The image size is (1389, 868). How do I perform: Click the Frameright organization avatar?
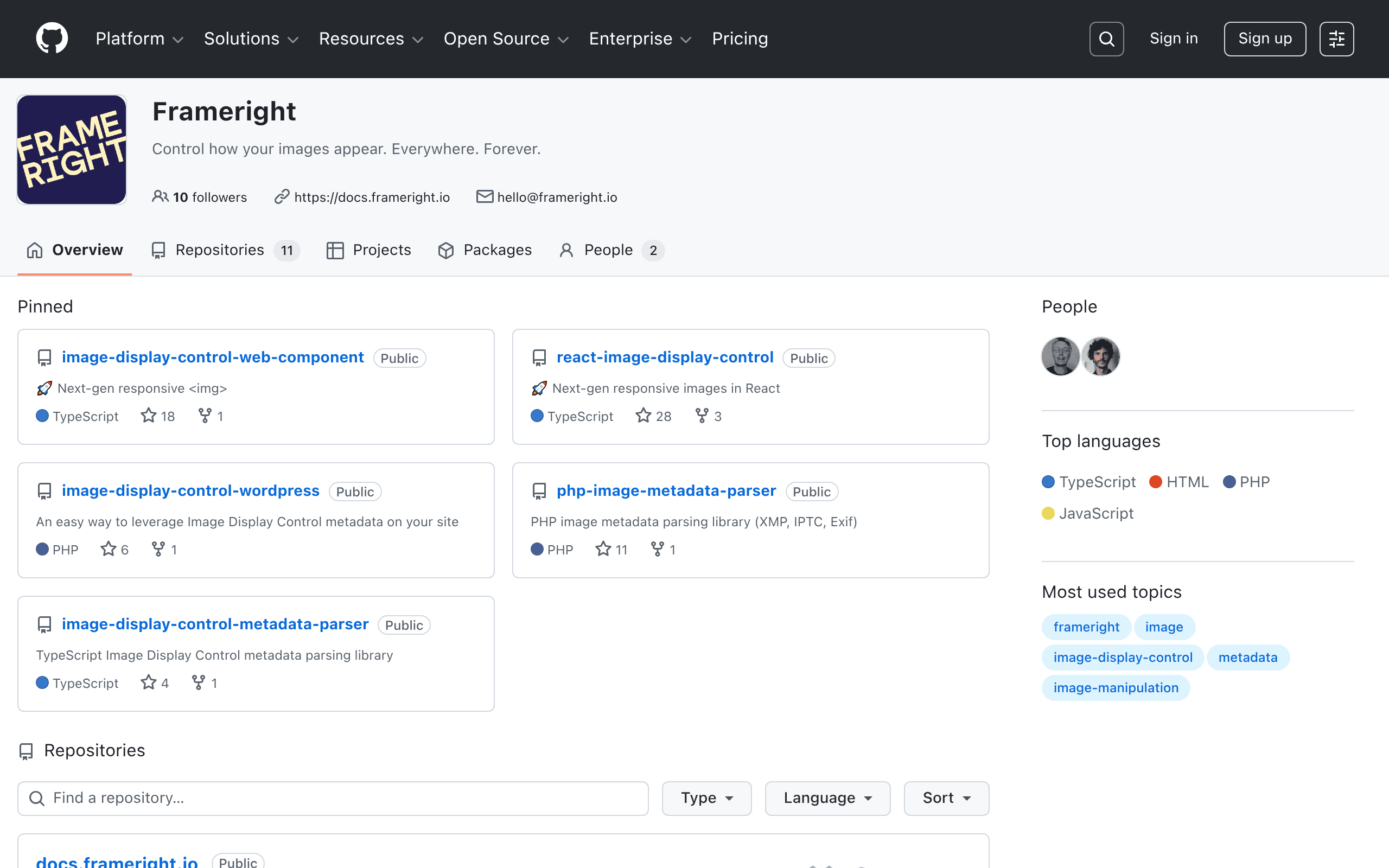click(x=72, y=150)
